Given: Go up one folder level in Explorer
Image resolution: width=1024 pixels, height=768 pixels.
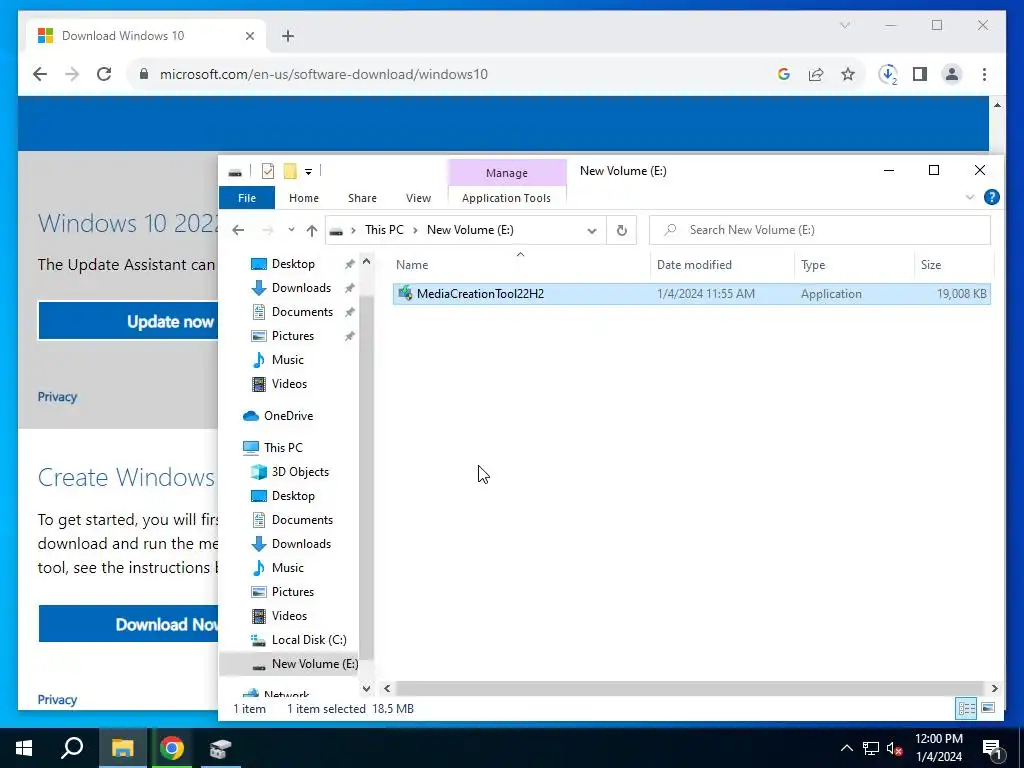Looking at the screenshot, I should pyautogui.click(x=312, y=230).
